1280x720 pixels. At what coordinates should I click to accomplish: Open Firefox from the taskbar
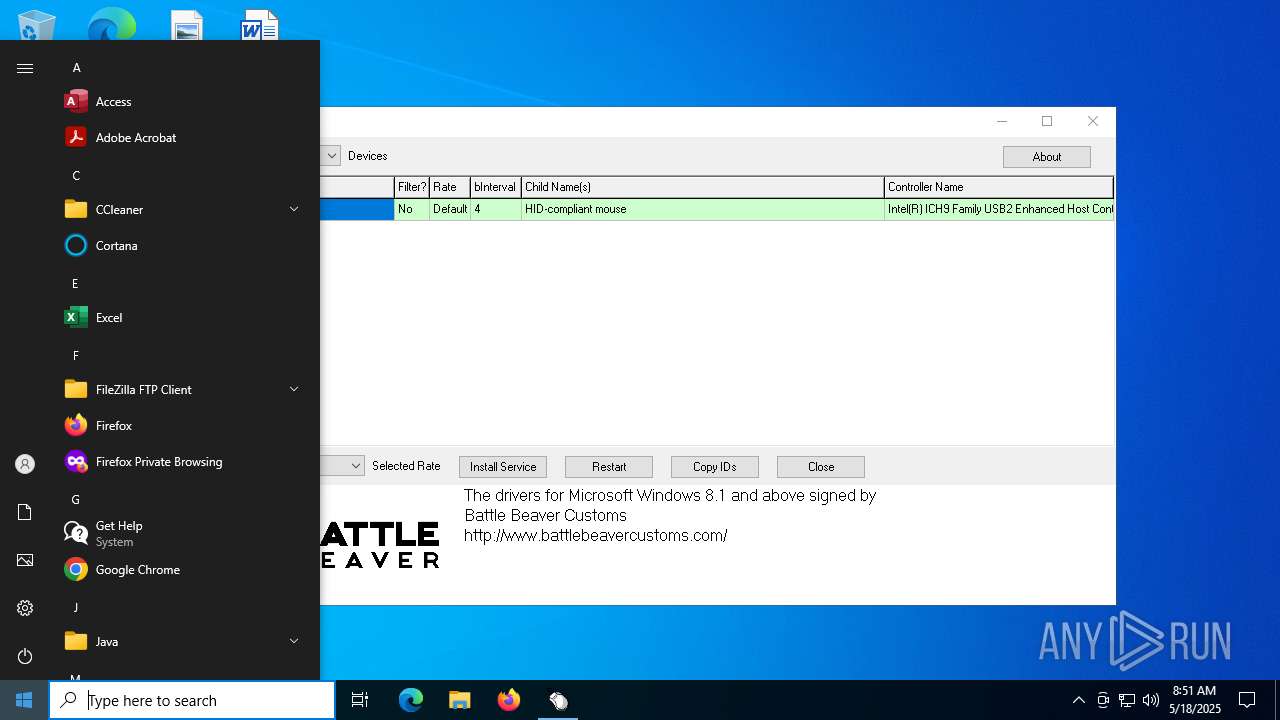coord(508,700)
